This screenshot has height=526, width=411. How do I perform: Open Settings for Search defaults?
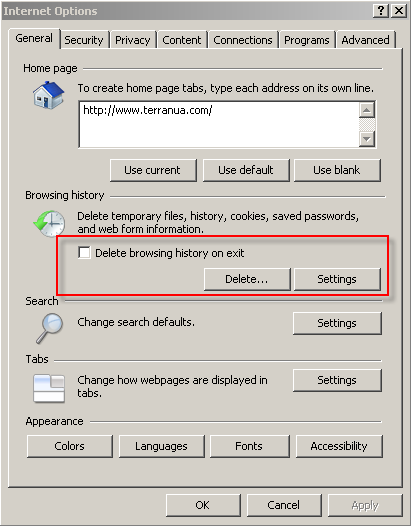[337, 323]
